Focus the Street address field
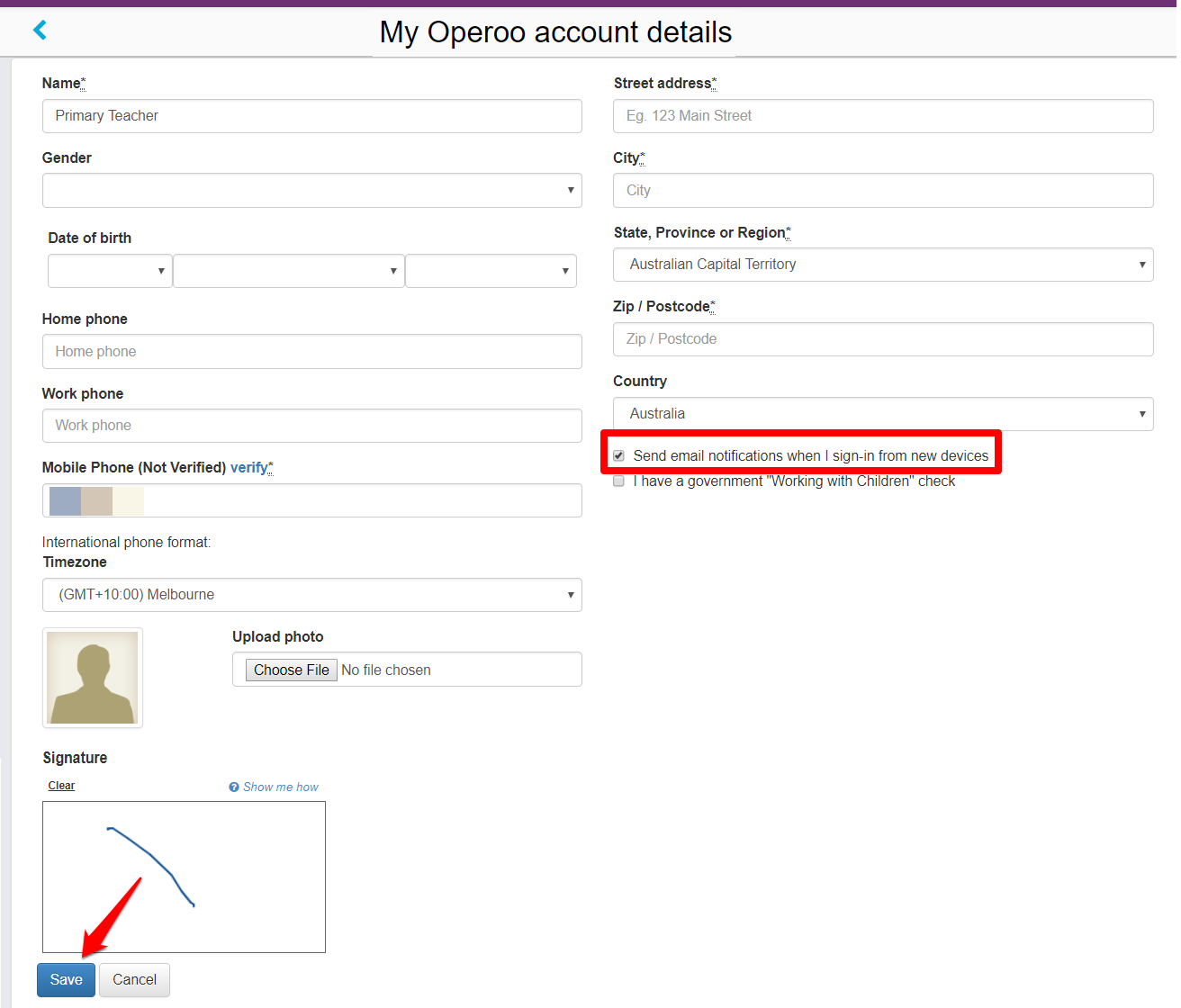 [x=883, y=116]
